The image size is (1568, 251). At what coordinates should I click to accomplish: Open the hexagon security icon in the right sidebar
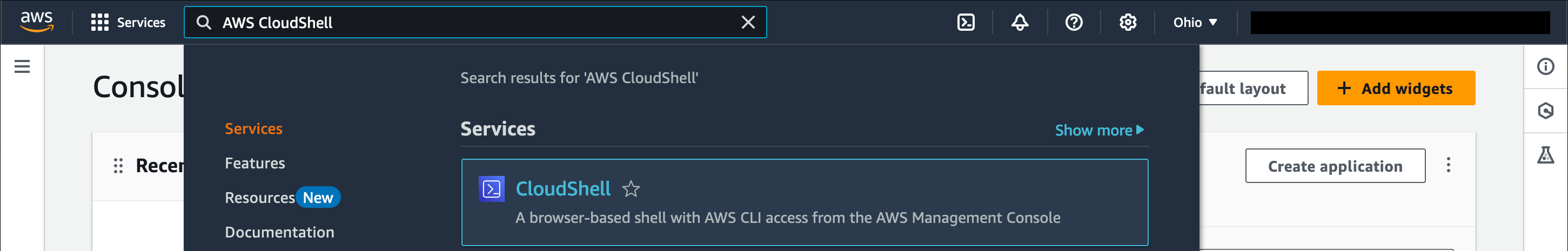click(1545, 111)
